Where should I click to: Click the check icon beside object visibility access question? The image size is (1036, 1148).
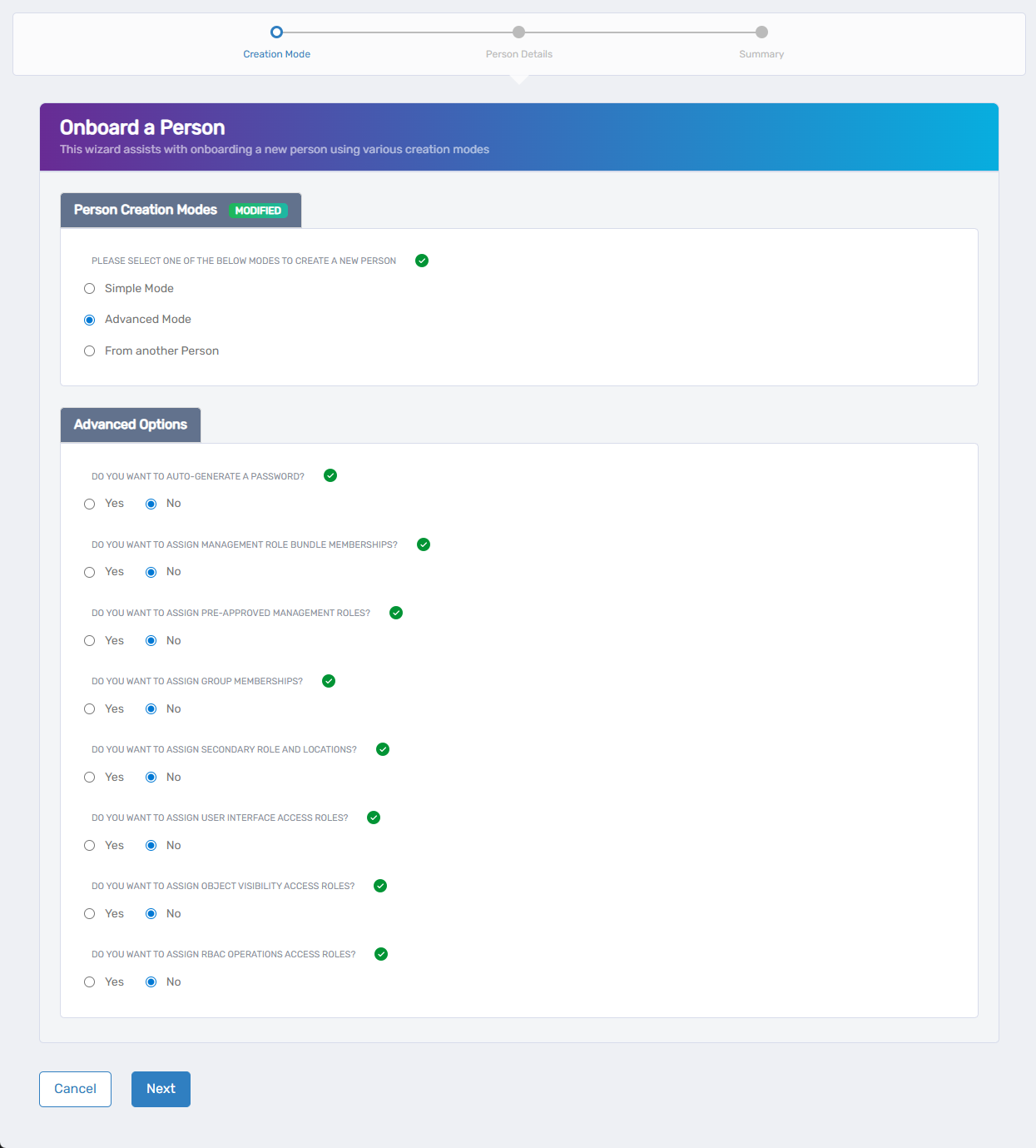tap(380, 886)
